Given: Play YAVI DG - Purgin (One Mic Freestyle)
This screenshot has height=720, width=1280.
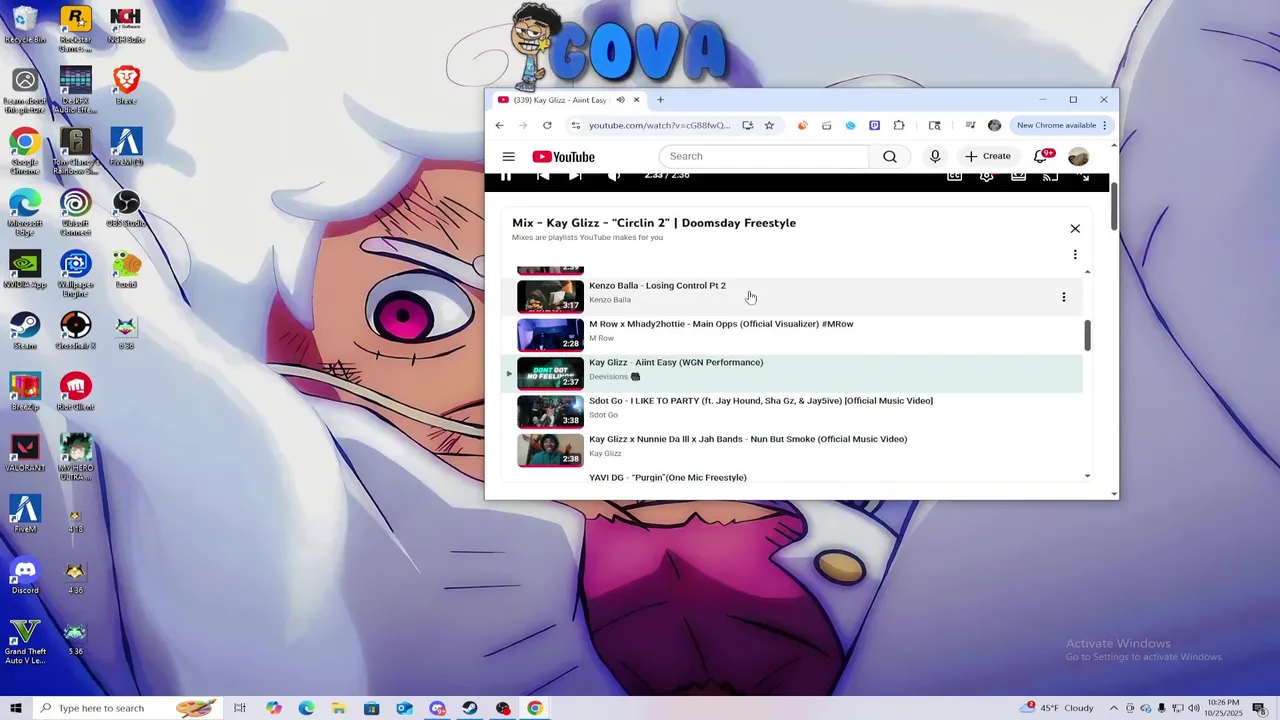Looking at the screenshot, I should coord(668,478).
